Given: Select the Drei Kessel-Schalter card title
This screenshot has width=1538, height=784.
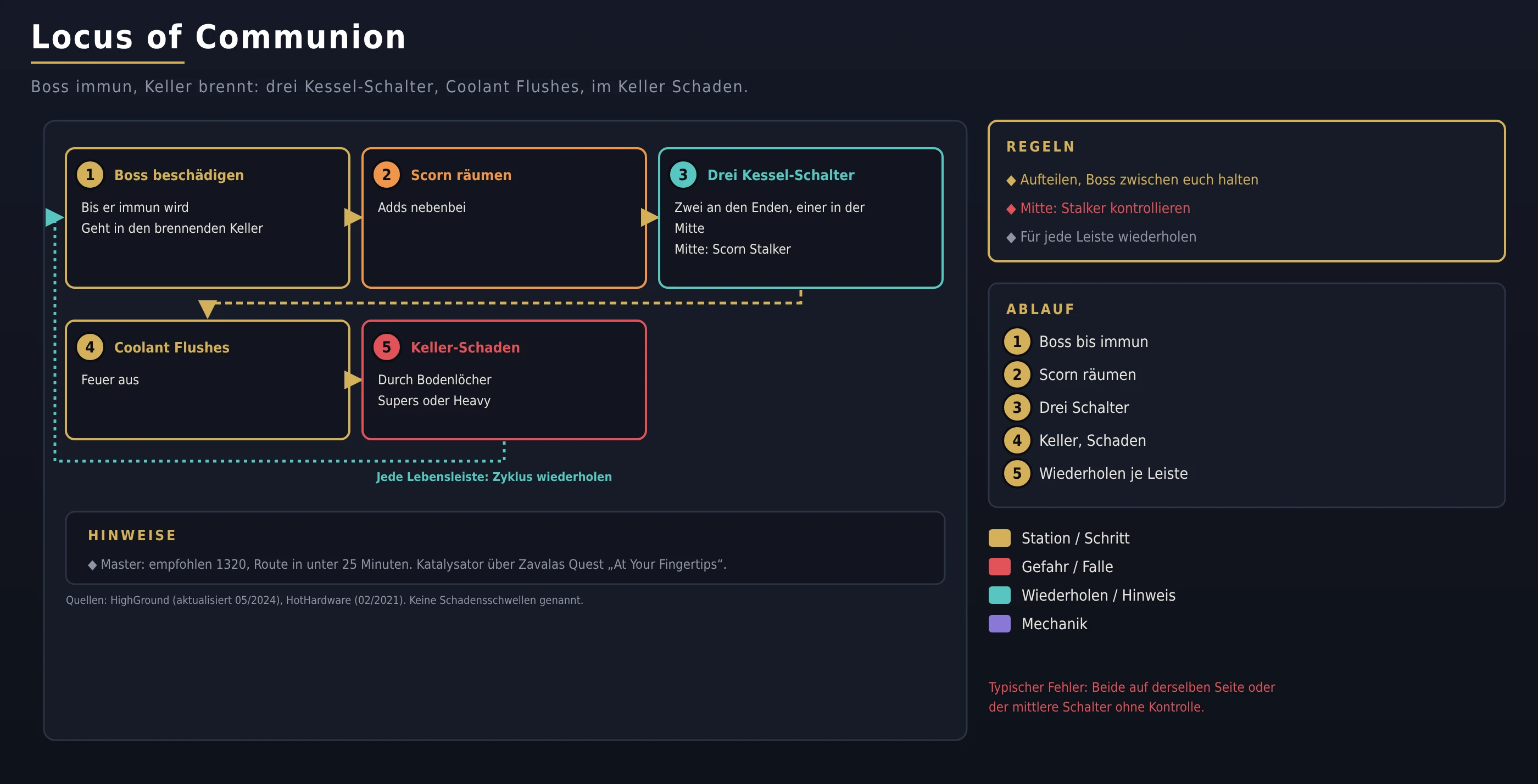Looking at the screenshot, I should click(781, 175).
